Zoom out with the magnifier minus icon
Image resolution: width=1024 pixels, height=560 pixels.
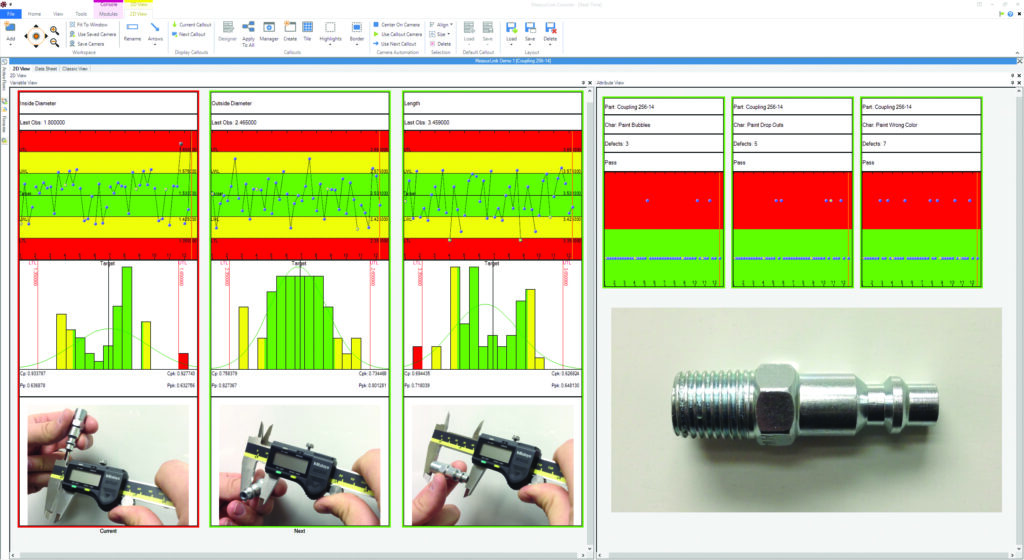[54, 42]
